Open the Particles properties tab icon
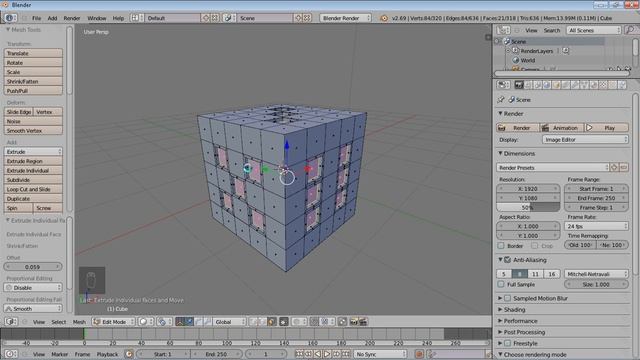The height and width of the screenshot is (360, 640). point(613,85)
